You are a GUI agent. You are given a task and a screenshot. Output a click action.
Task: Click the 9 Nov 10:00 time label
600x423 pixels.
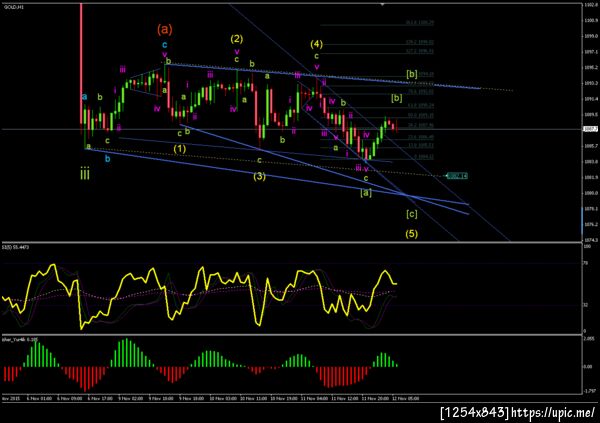point(161,399)
